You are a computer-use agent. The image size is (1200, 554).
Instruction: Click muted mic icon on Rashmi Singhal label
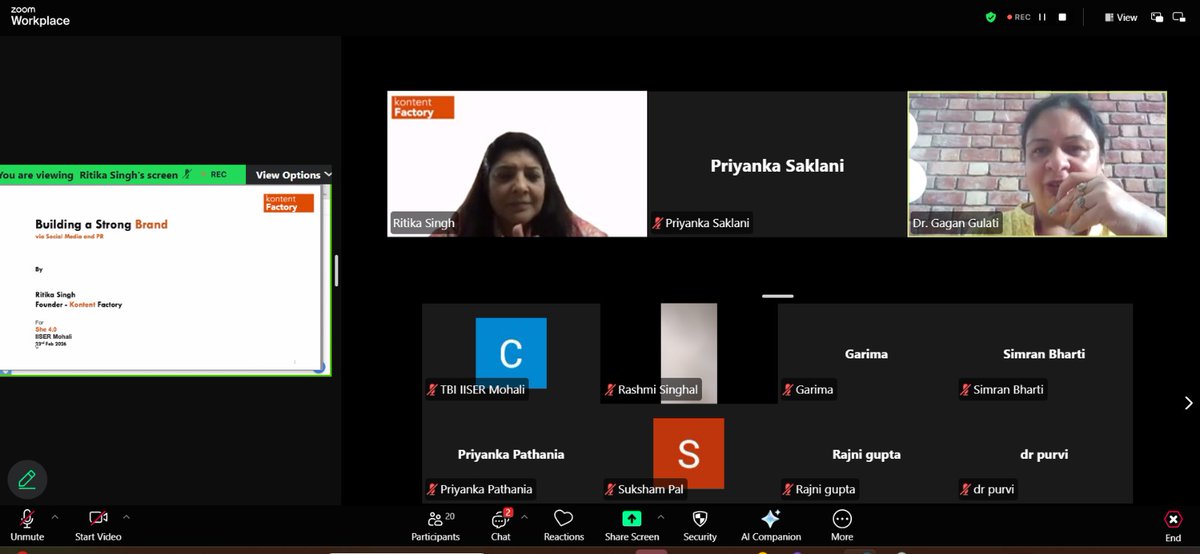(610, 390)
